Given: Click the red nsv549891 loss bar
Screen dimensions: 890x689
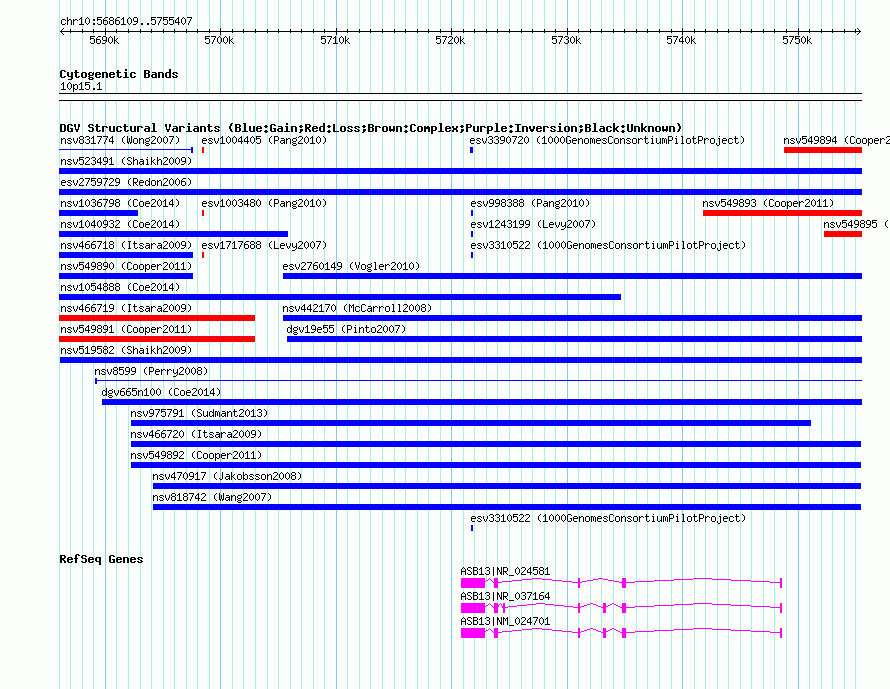Looking at the screenshot, I should 157,339.
